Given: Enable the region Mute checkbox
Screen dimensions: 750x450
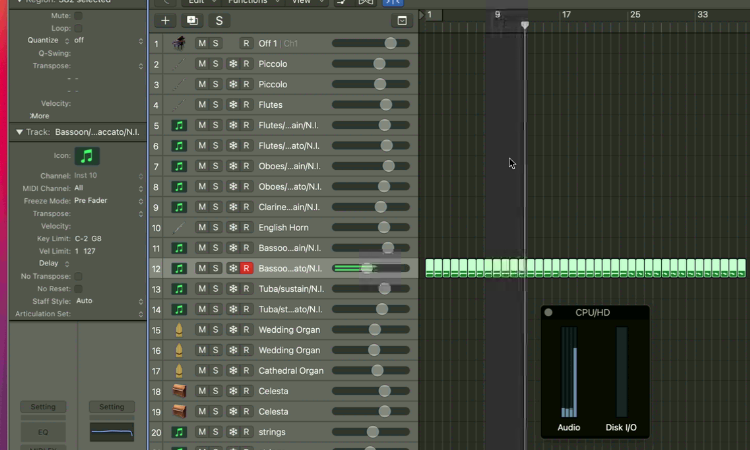Looking at the screenshot, I should 78,16.
